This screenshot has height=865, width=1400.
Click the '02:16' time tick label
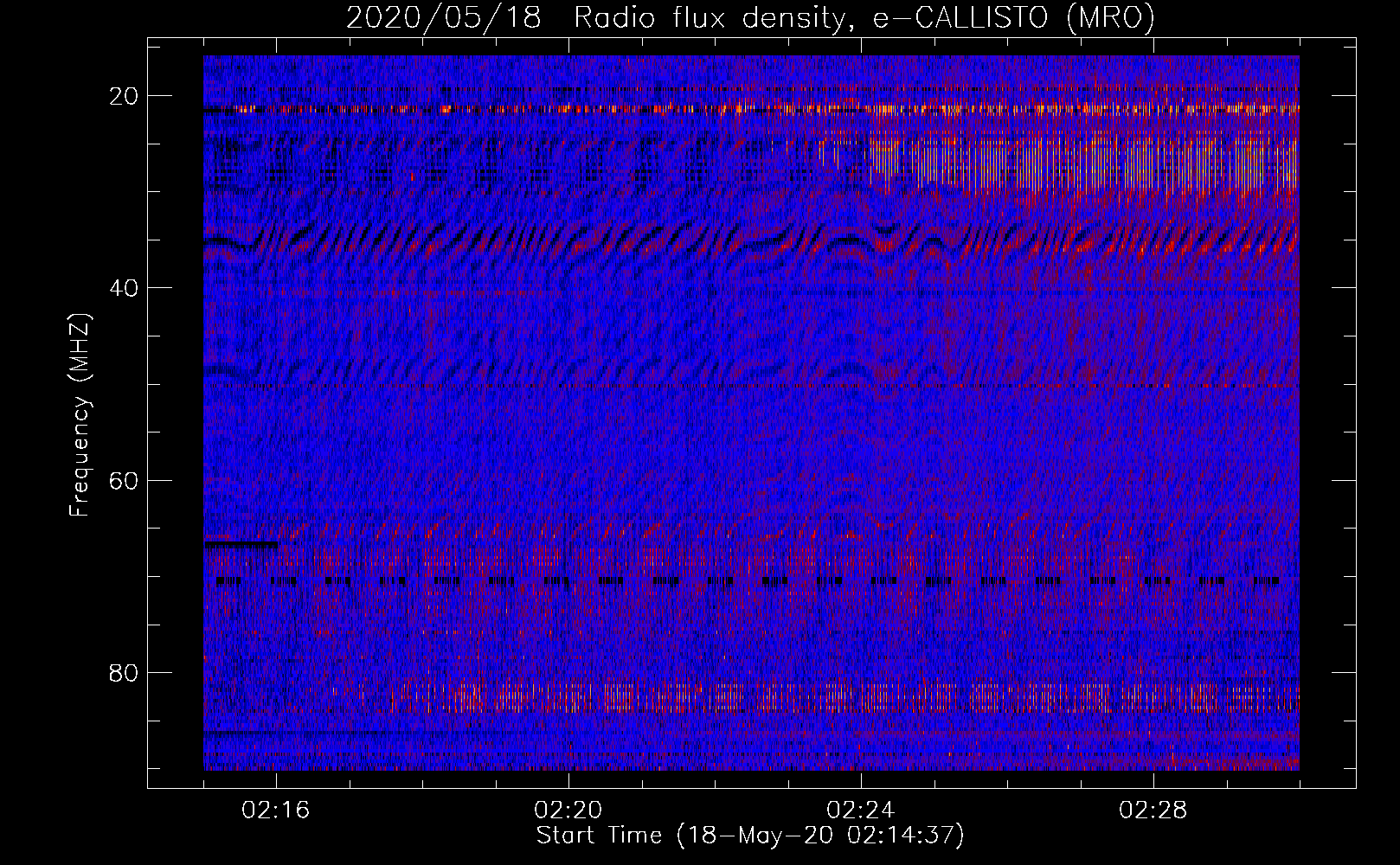pyautogui.click(x=276, y=811)
